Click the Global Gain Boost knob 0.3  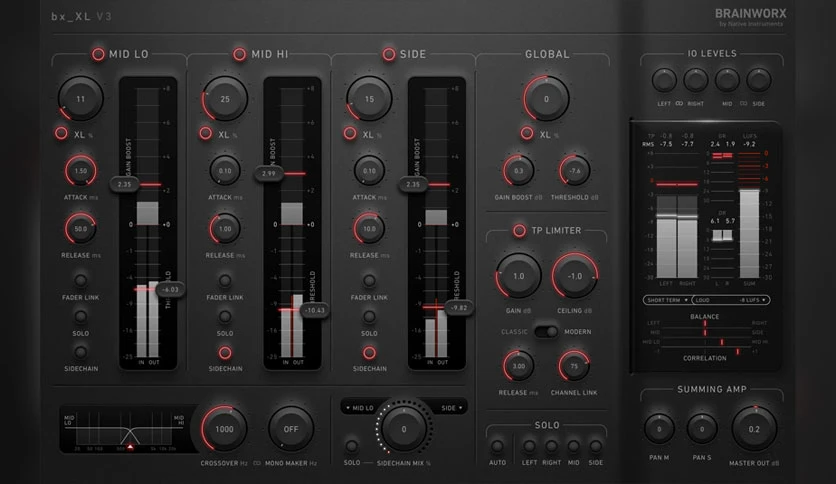click(518, 171)
